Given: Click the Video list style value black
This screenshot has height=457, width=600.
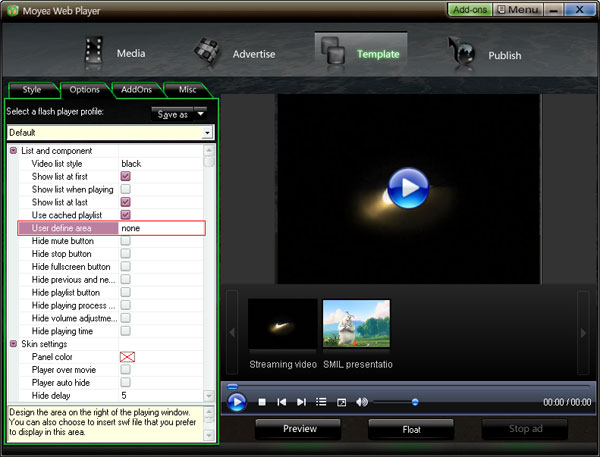Looking at the screenshot, I should pos(131,164).
